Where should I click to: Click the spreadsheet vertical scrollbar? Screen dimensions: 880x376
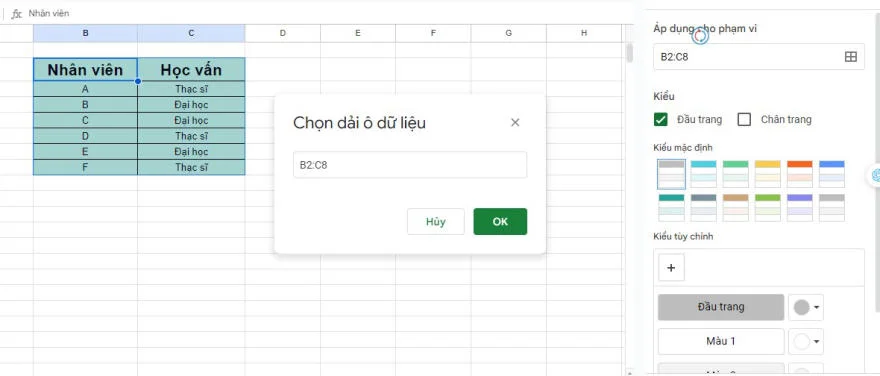point(630,52)
